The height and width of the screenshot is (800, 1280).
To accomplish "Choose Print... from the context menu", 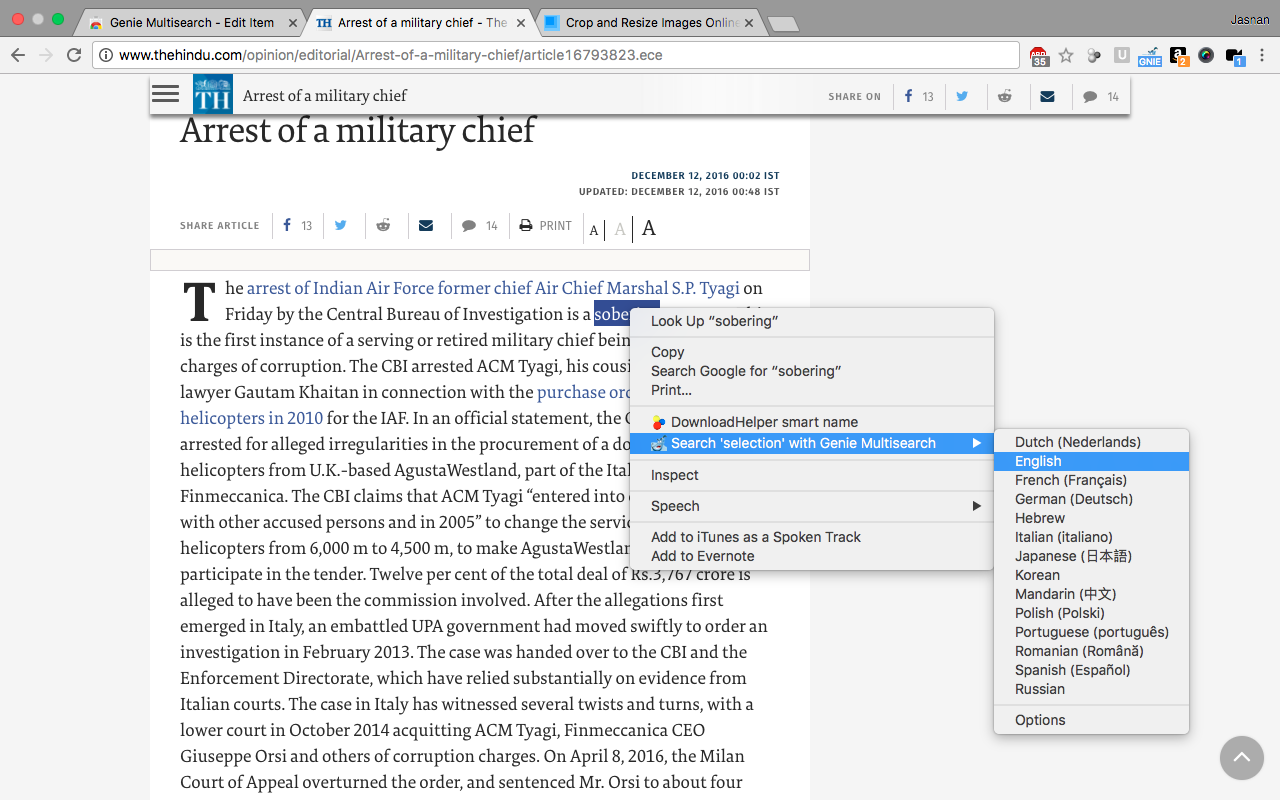I will [x=812, y=390].
